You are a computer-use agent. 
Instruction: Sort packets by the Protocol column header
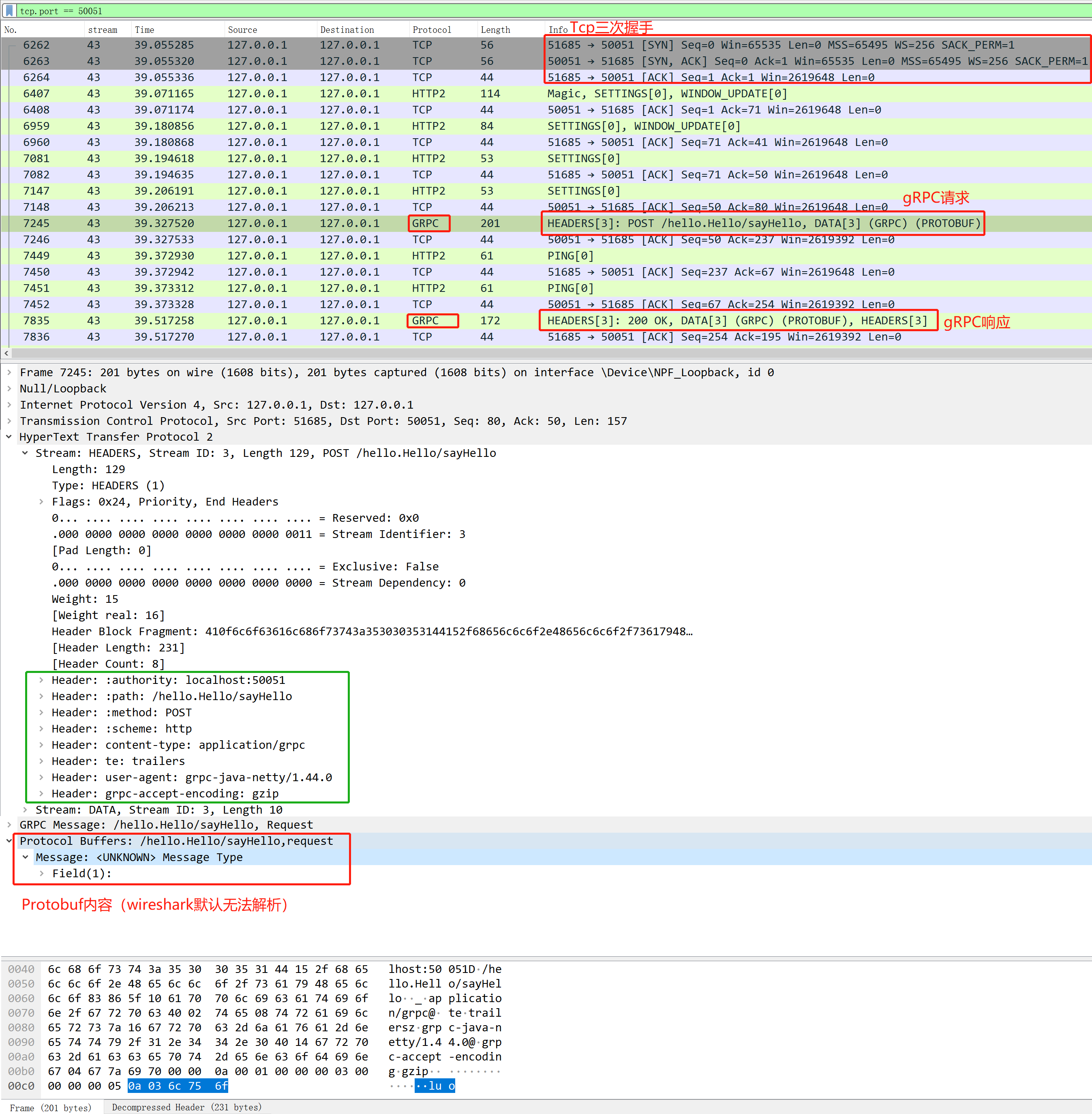431,30
